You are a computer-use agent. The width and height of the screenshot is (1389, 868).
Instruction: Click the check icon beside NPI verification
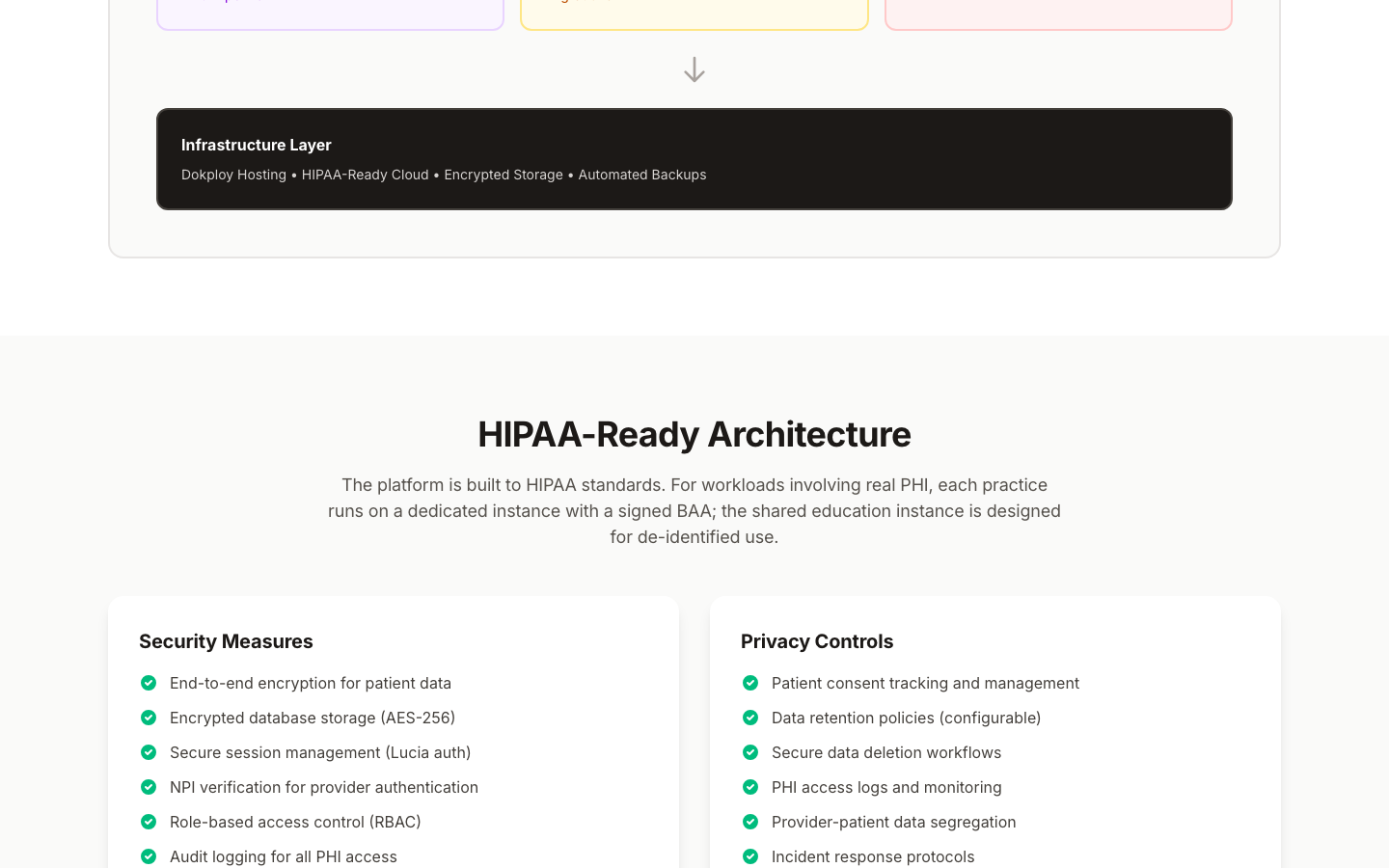pyautogui.click(x=149, y=787)
